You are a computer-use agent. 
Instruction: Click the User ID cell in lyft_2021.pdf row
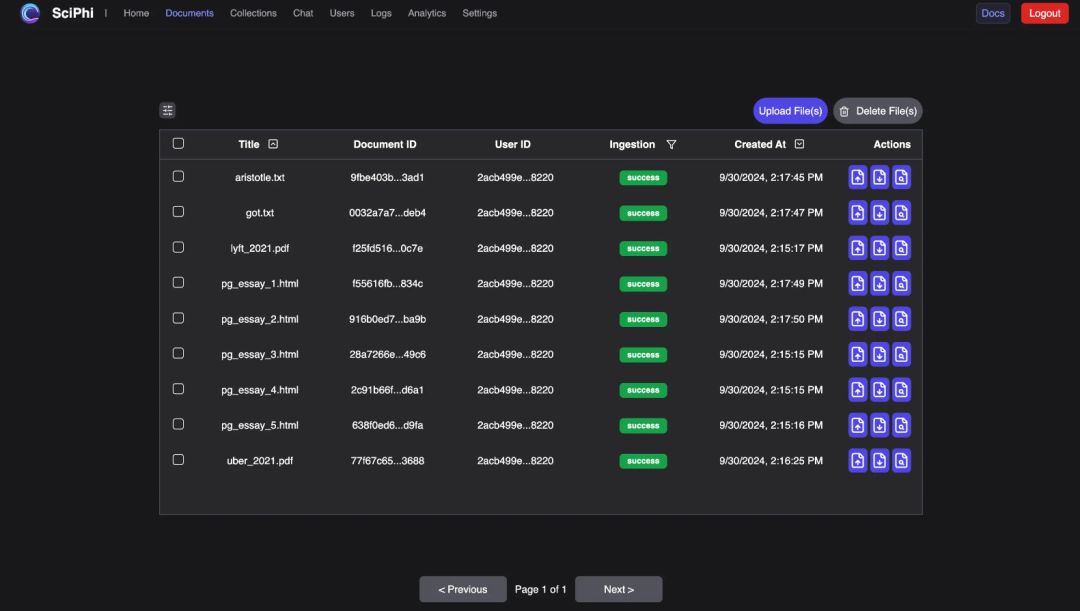[x=515, y=248]
